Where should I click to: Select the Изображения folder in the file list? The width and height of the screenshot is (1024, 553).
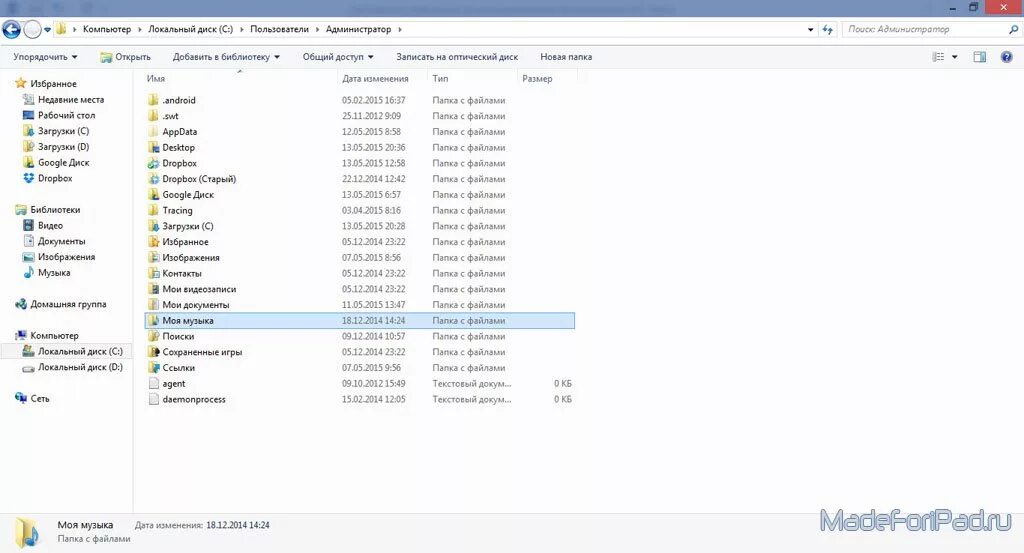coord(184,257)
